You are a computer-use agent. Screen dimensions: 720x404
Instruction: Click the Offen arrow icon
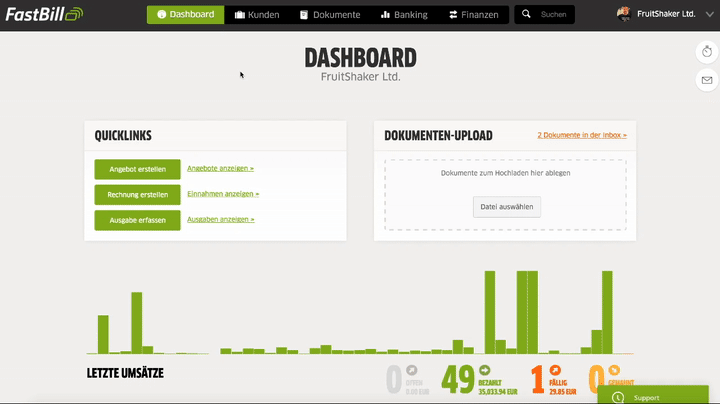412,370
